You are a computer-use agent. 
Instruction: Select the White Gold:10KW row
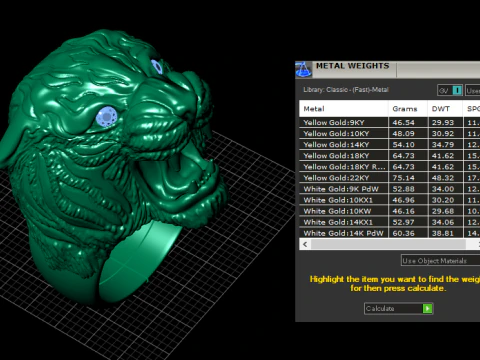tap(390, 211)
